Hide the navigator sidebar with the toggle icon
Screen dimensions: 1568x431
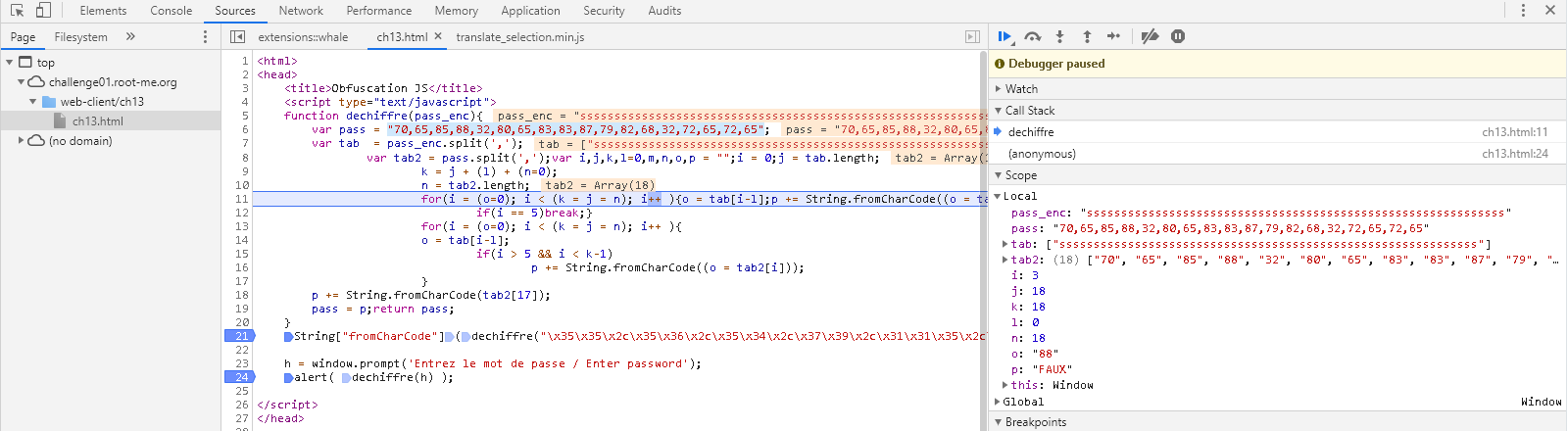pos(237,36)
